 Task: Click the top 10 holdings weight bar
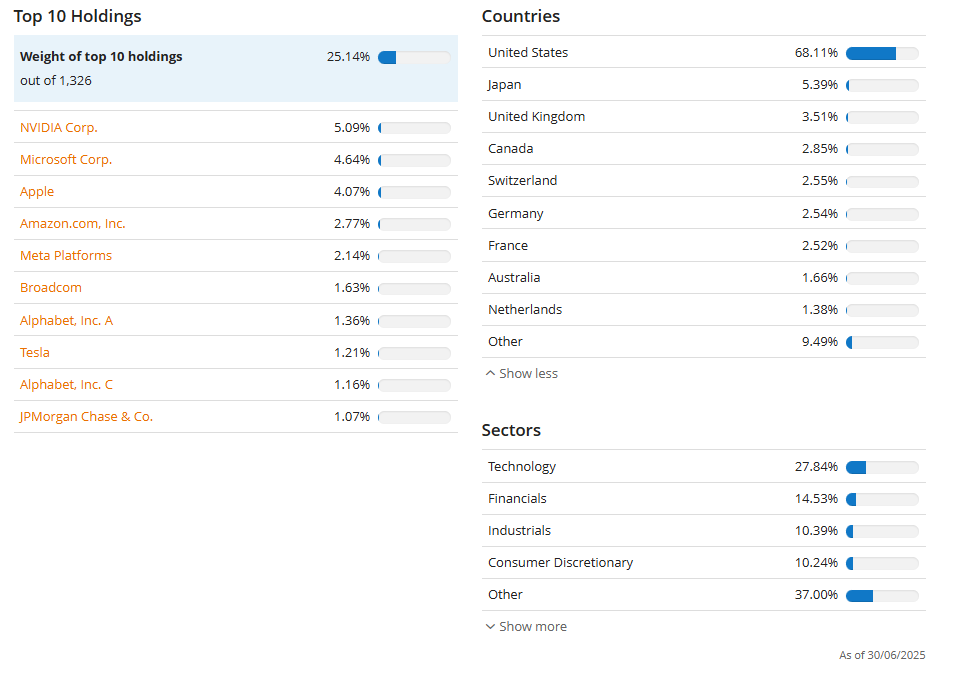pyautogui.click(x=414, y=57)
